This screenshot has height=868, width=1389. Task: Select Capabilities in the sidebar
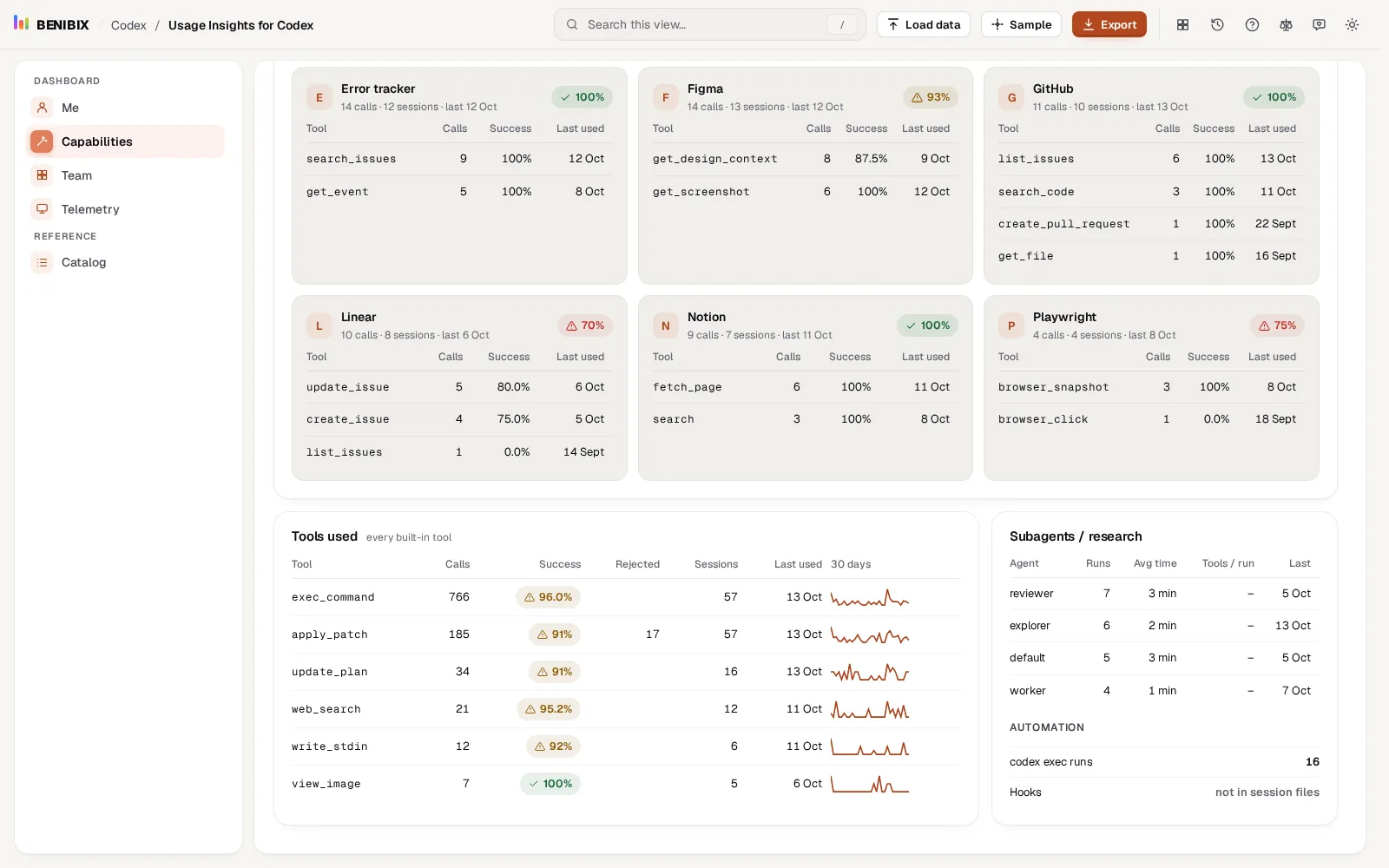coord(125,141)
